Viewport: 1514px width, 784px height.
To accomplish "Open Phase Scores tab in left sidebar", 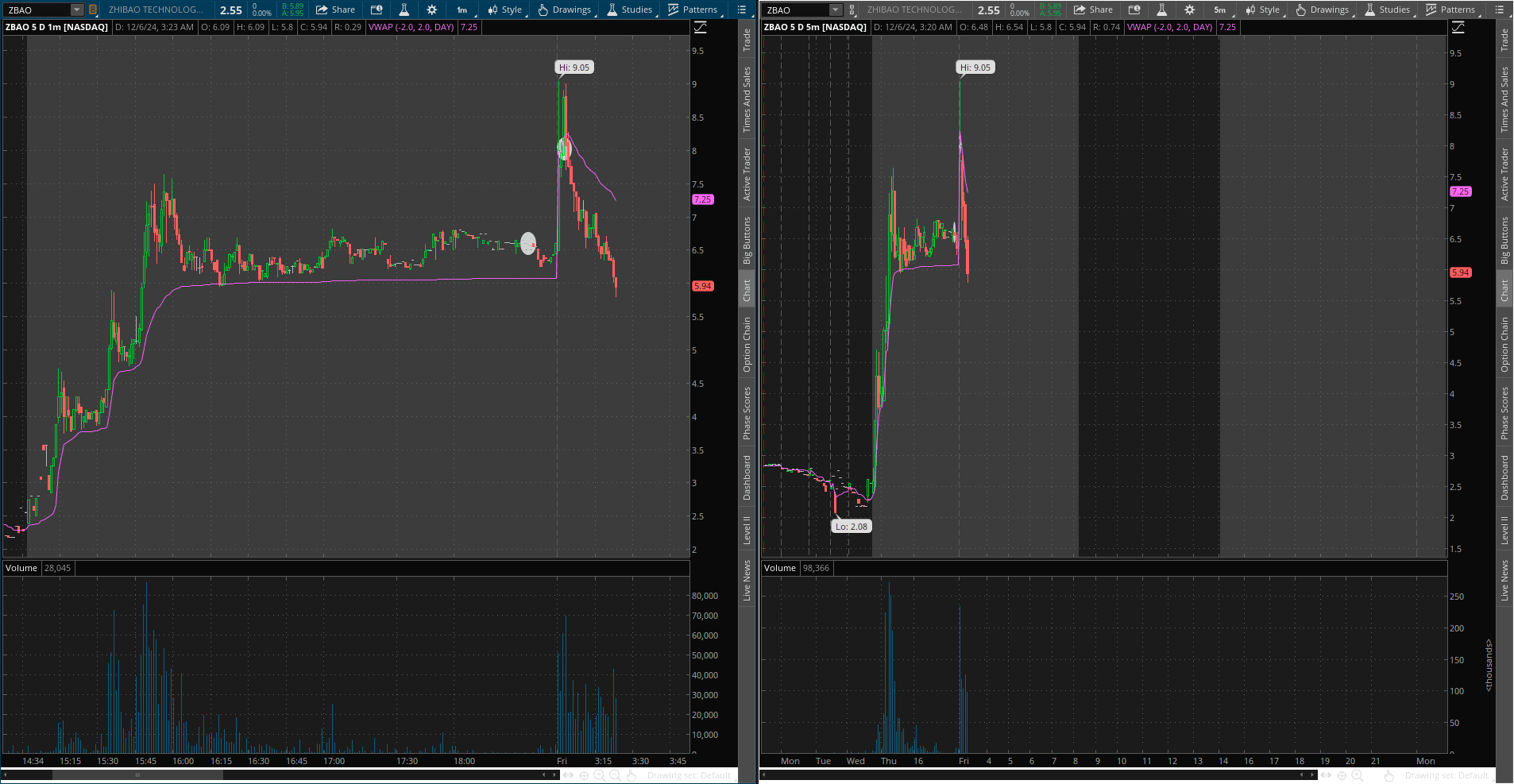I will pos(747,413).
